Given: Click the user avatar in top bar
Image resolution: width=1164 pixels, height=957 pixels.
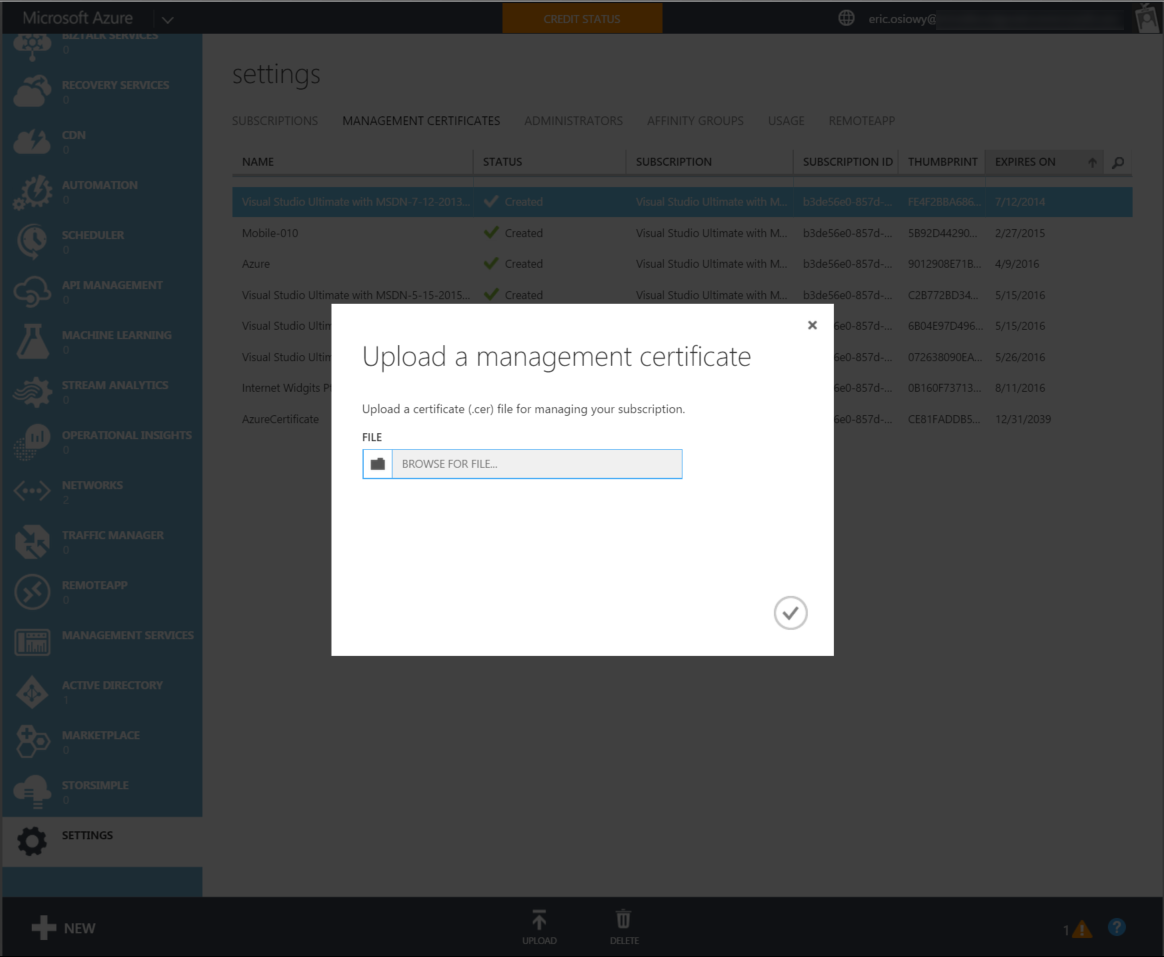Looking at the screenshot, I should [1148, 18].
